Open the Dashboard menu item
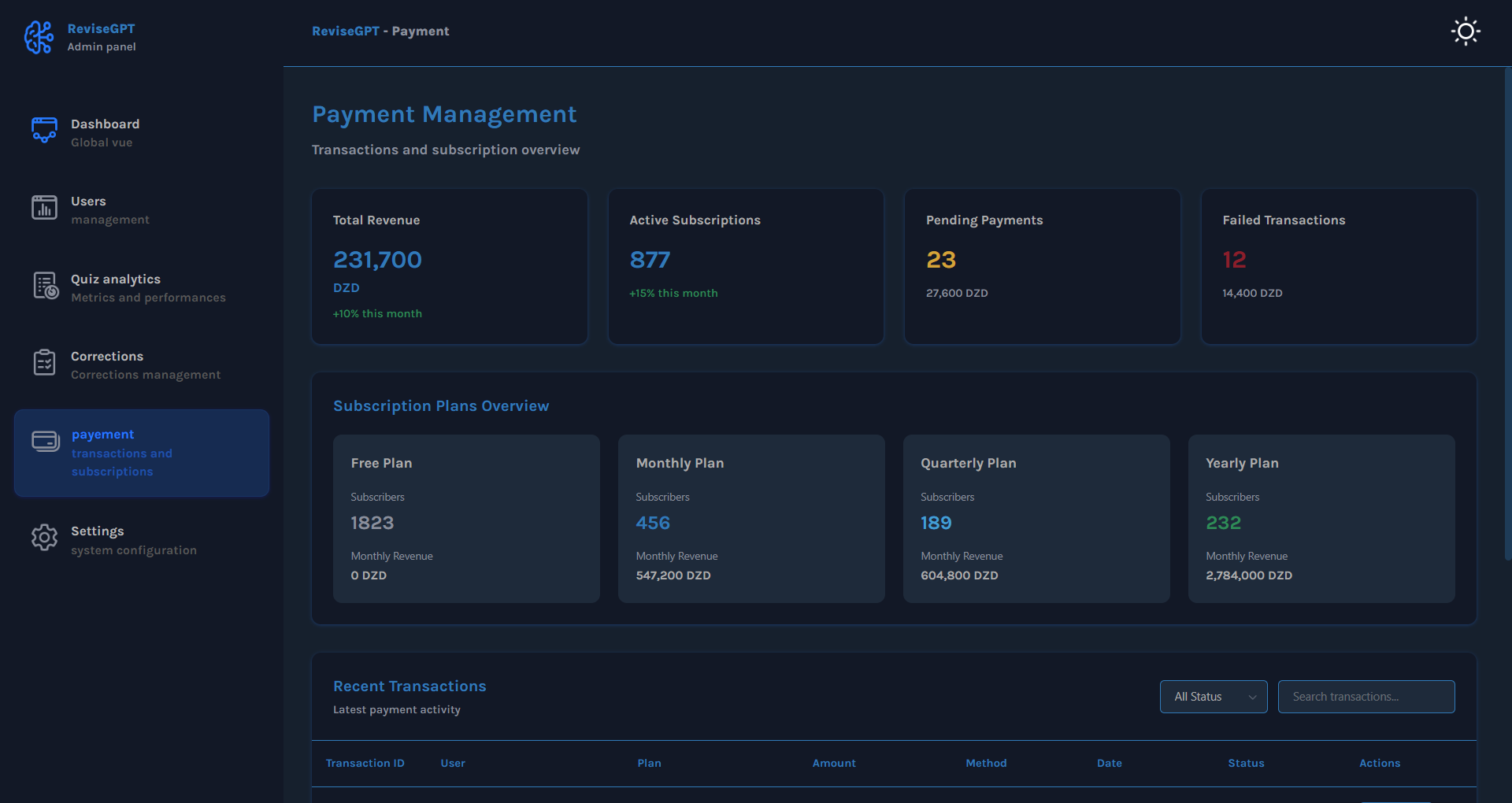 [142, 133]
